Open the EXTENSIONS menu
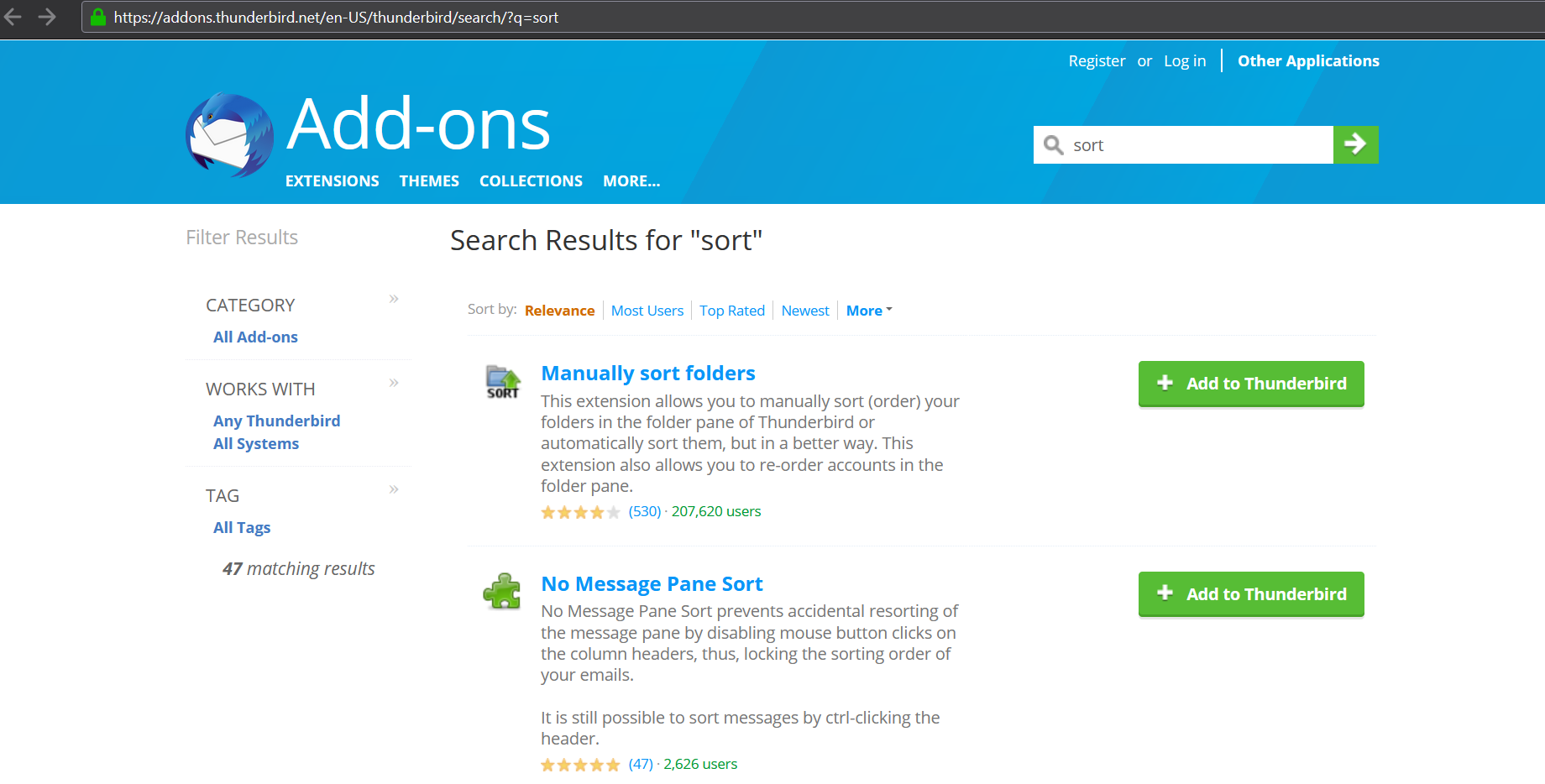Image resolution: width=1545 pixels, height=784 pixels. tap(333, 180)
